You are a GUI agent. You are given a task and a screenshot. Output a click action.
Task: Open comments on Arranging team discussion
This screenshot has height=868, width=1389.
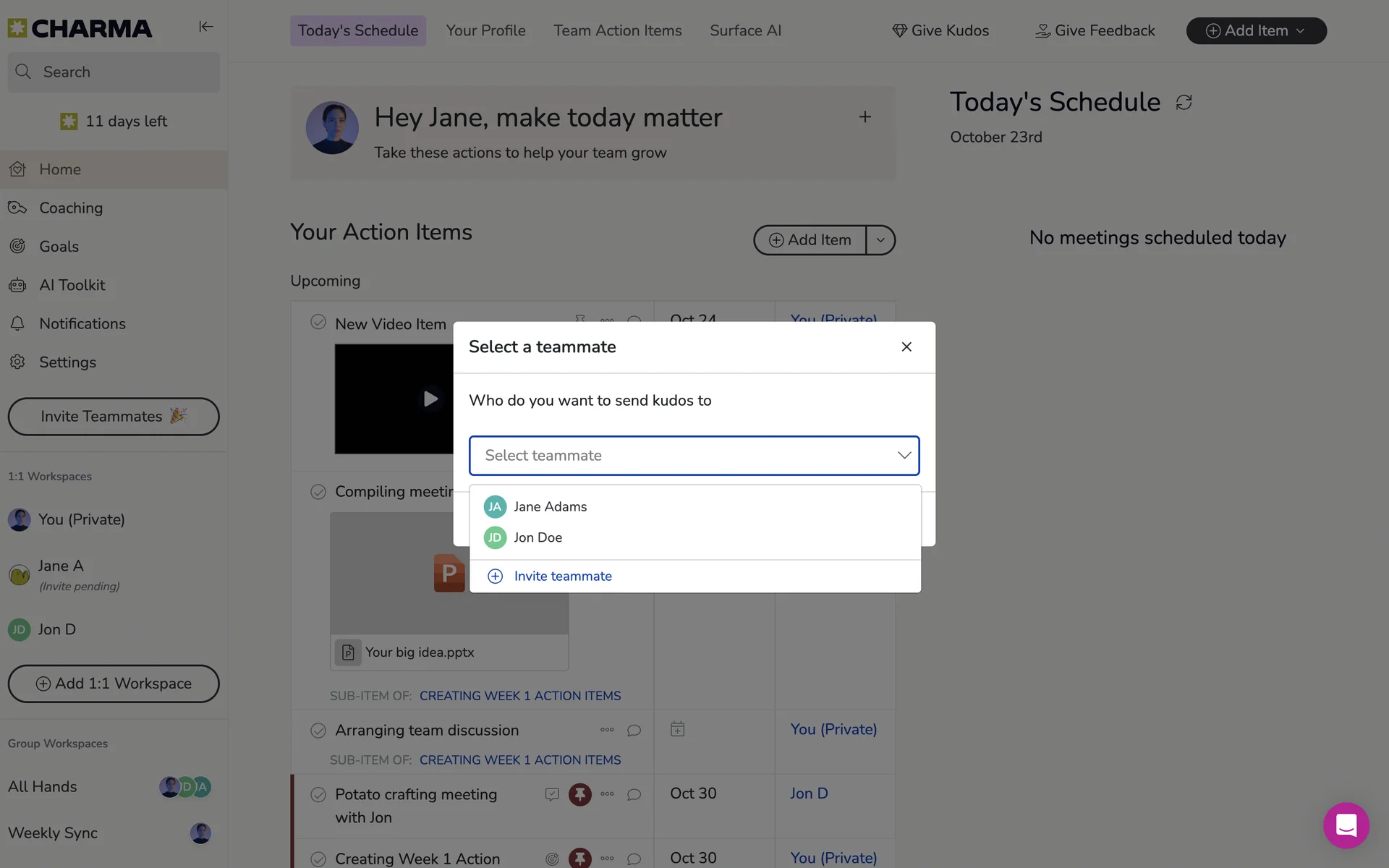click(x=634, y=730)
